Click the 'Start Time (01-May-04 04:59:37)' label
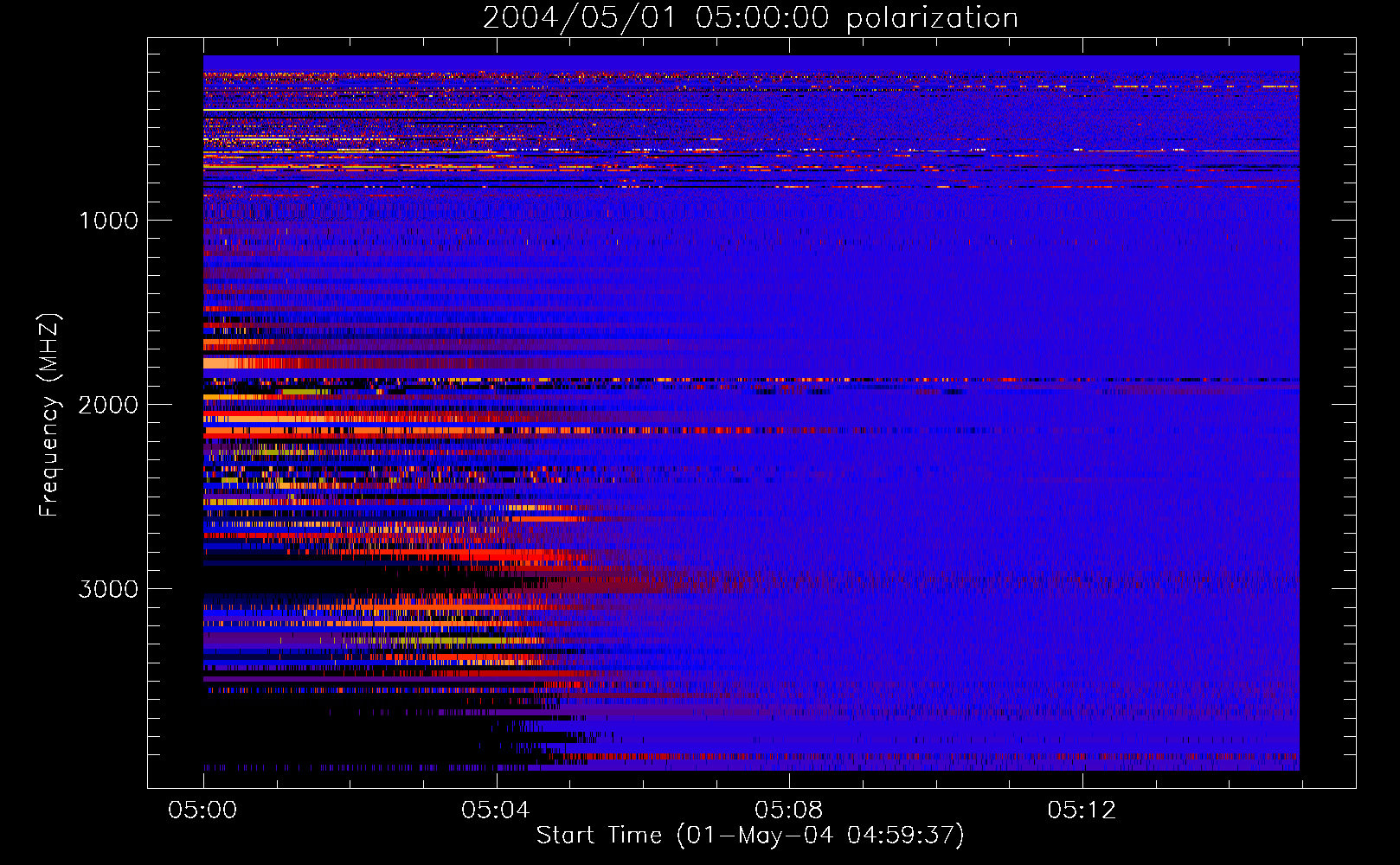The height and width of the screenshot is (865, 1400). pos(750,836)
